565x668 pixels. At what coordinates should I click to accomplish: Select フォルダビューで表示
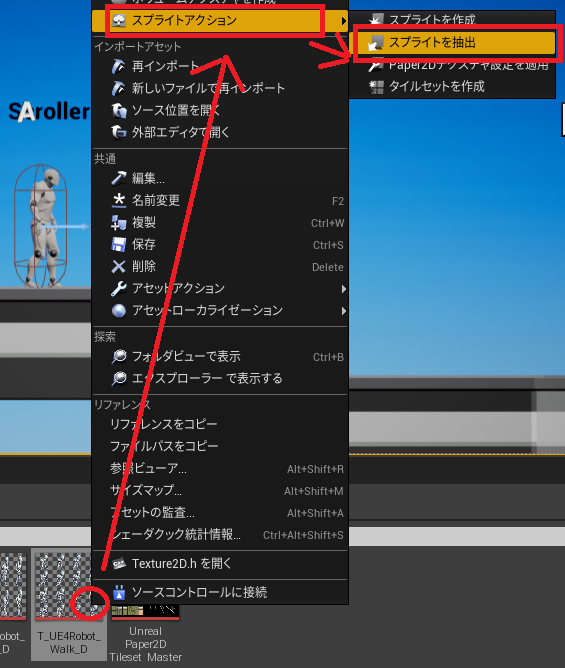pyautogui.click(x=220, y=356)
